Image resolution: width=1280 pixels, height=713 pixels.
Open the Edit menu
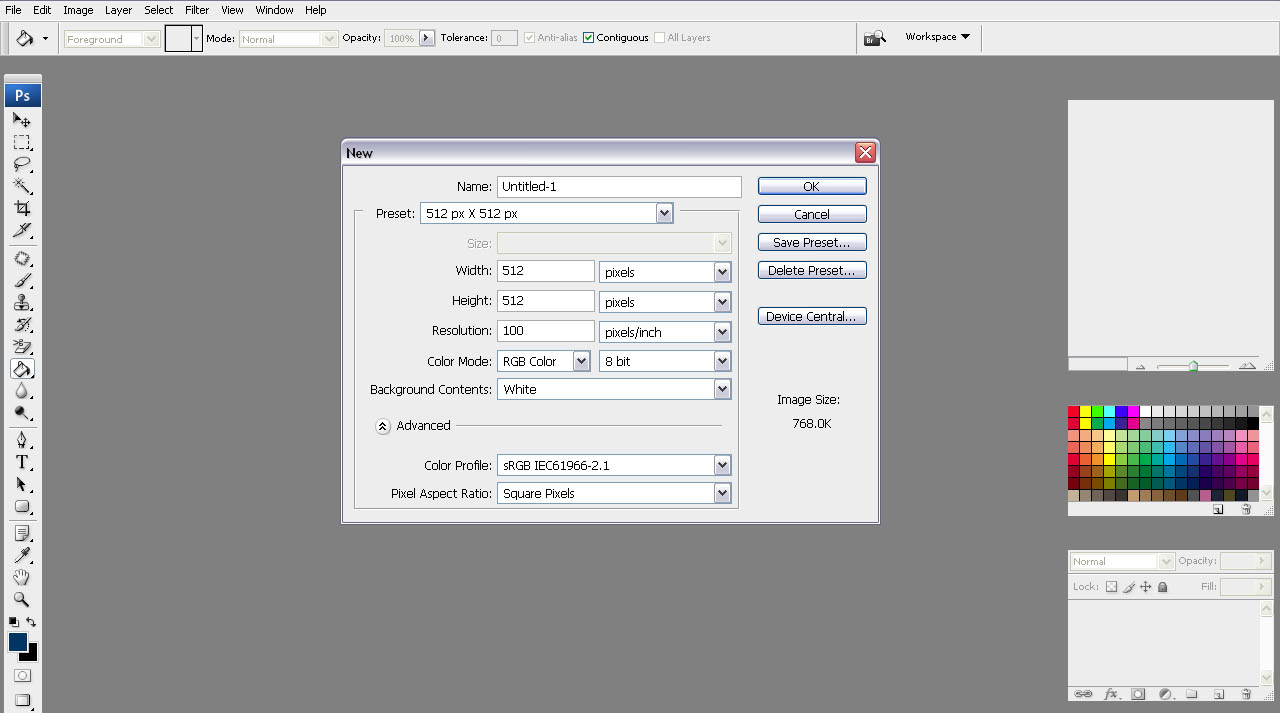tap(42, 10)
